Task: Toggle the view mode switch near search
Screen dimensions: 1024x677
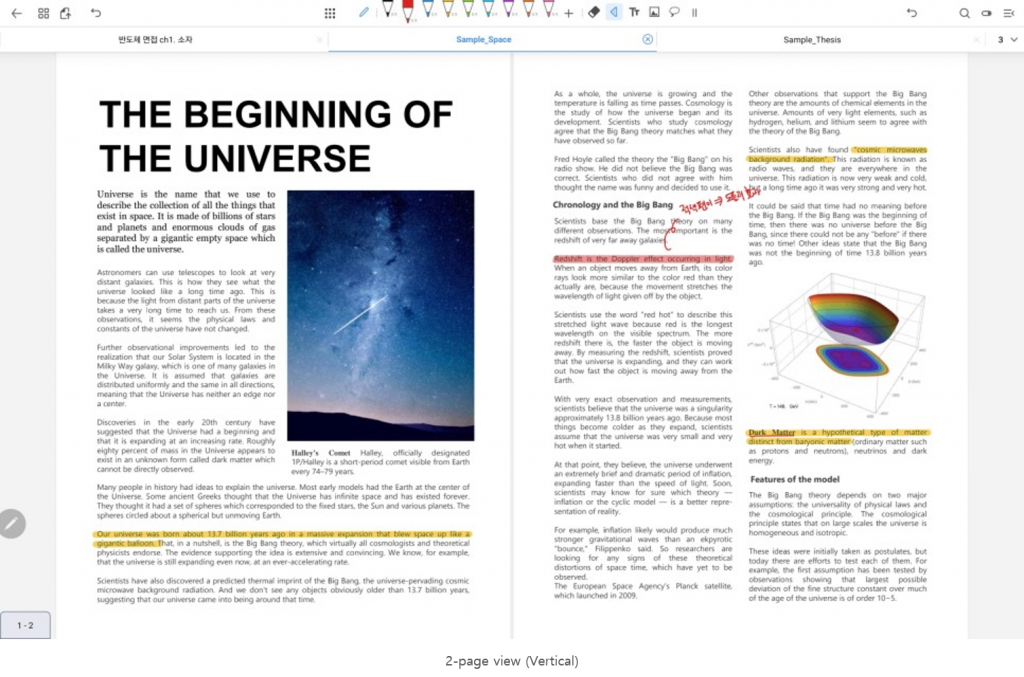Action: 986,13
